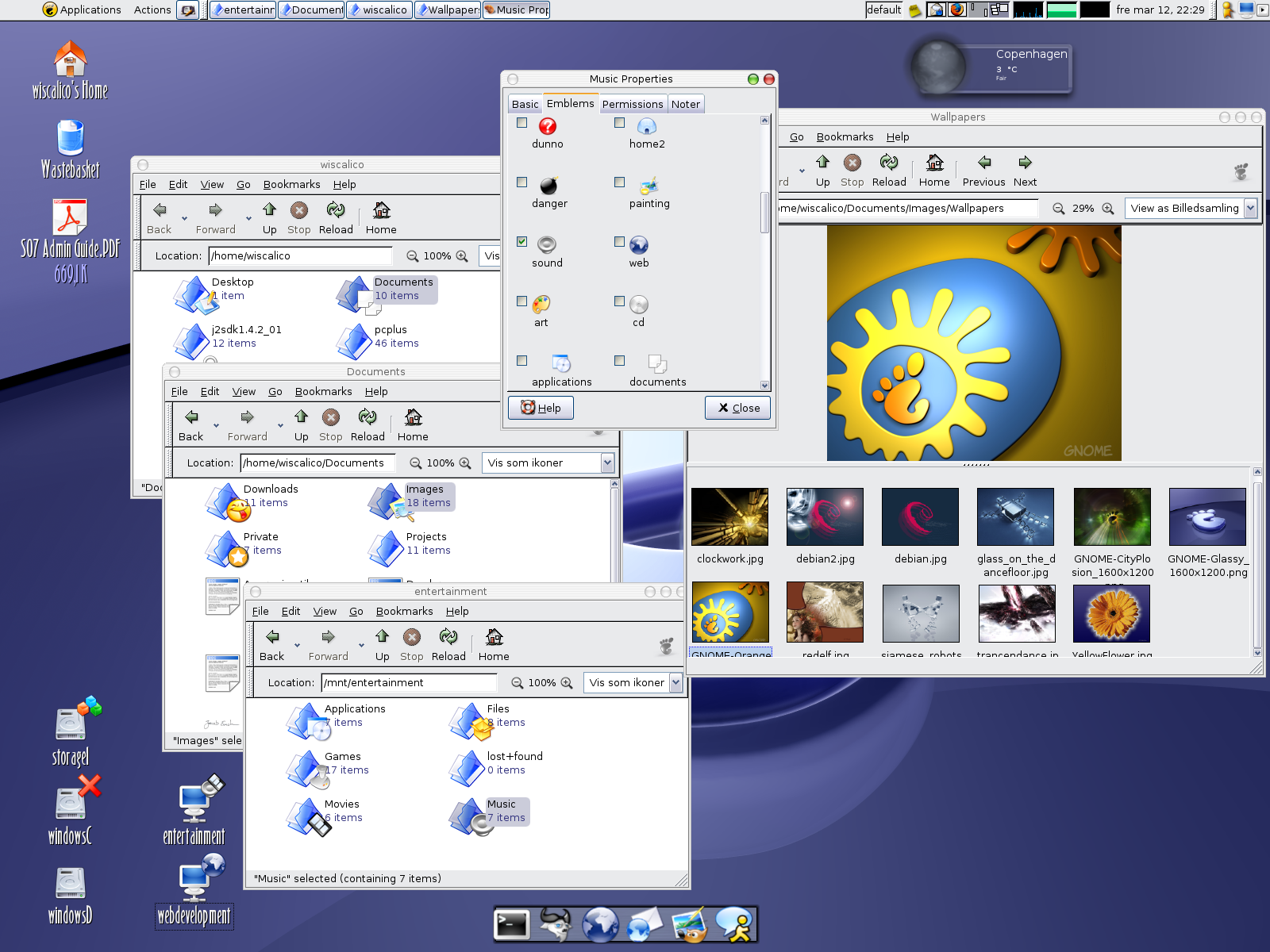This screenshot has height=952, width=1270.
Task: Zoom out in the entertainment window
Action: pyautogui.click(x=518, y=682)
